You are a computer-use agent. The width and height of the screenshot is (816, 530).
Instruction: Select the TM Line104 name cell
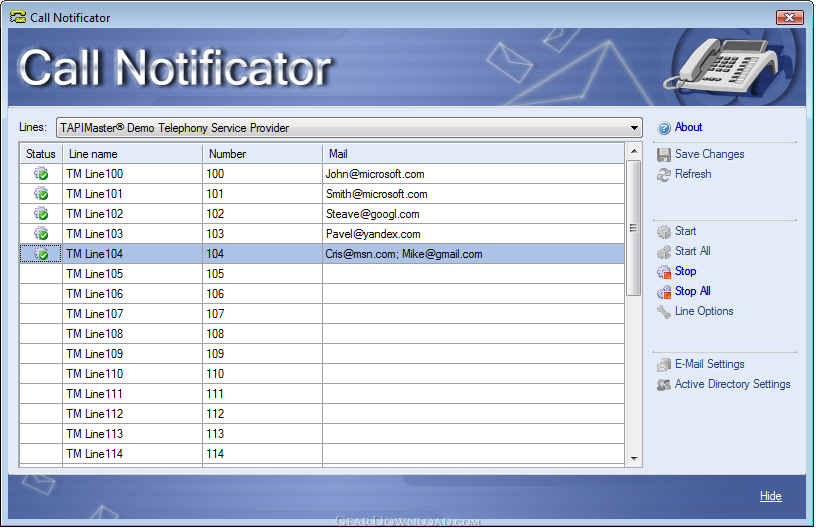(x=132, y=254)
